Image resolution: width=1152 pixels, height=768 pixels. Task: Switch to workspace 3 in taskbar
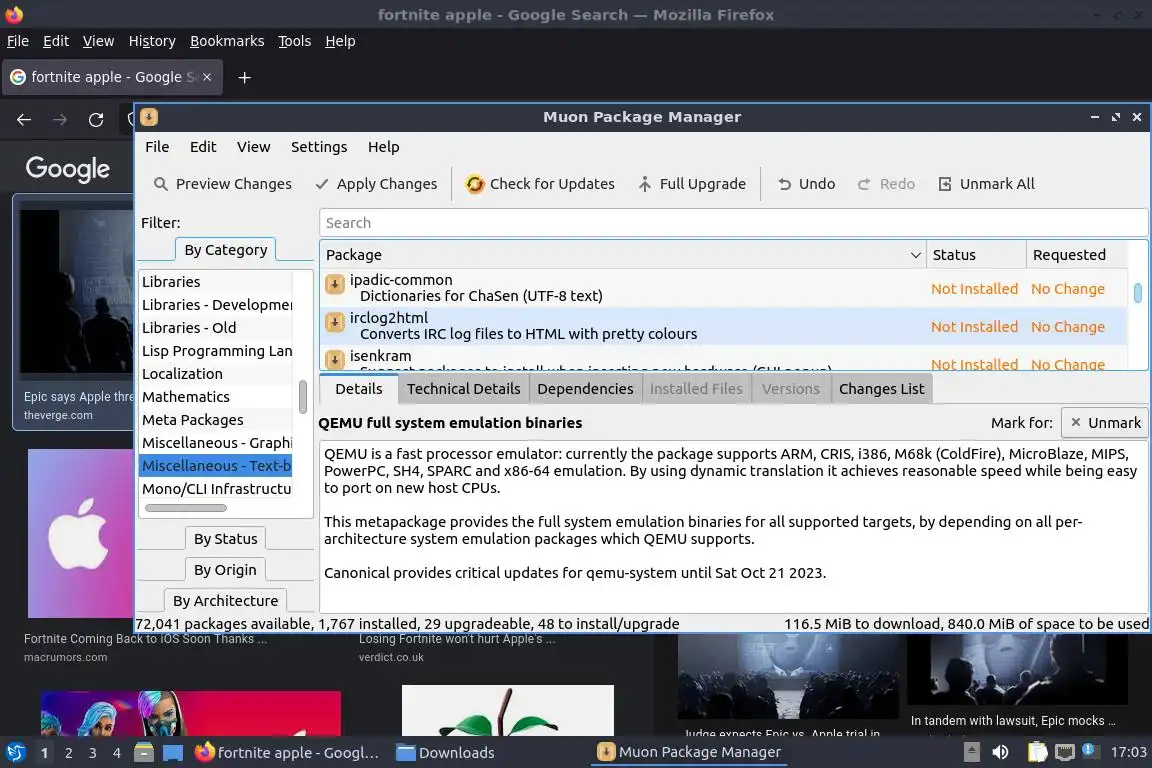(x=93, y=753)
